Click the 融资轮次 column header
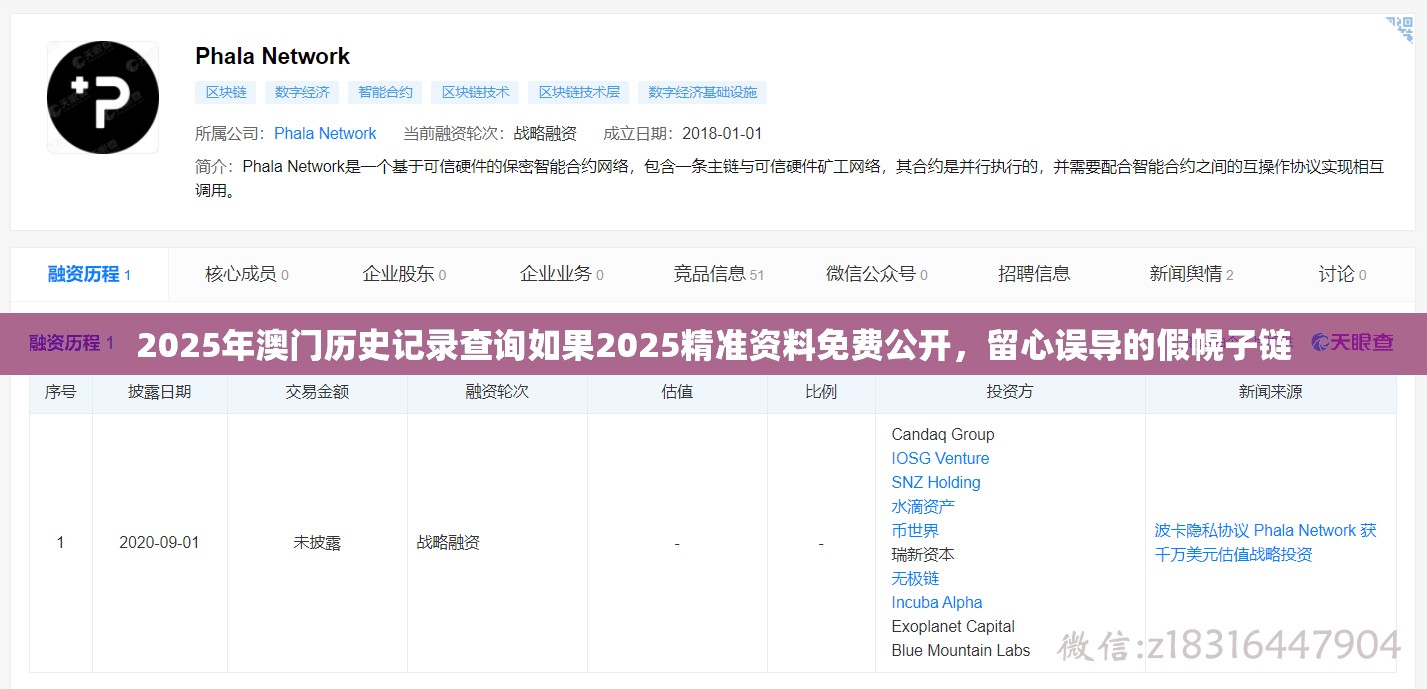The height and width of the screenshot is (689, 1427). click(497, 392)
